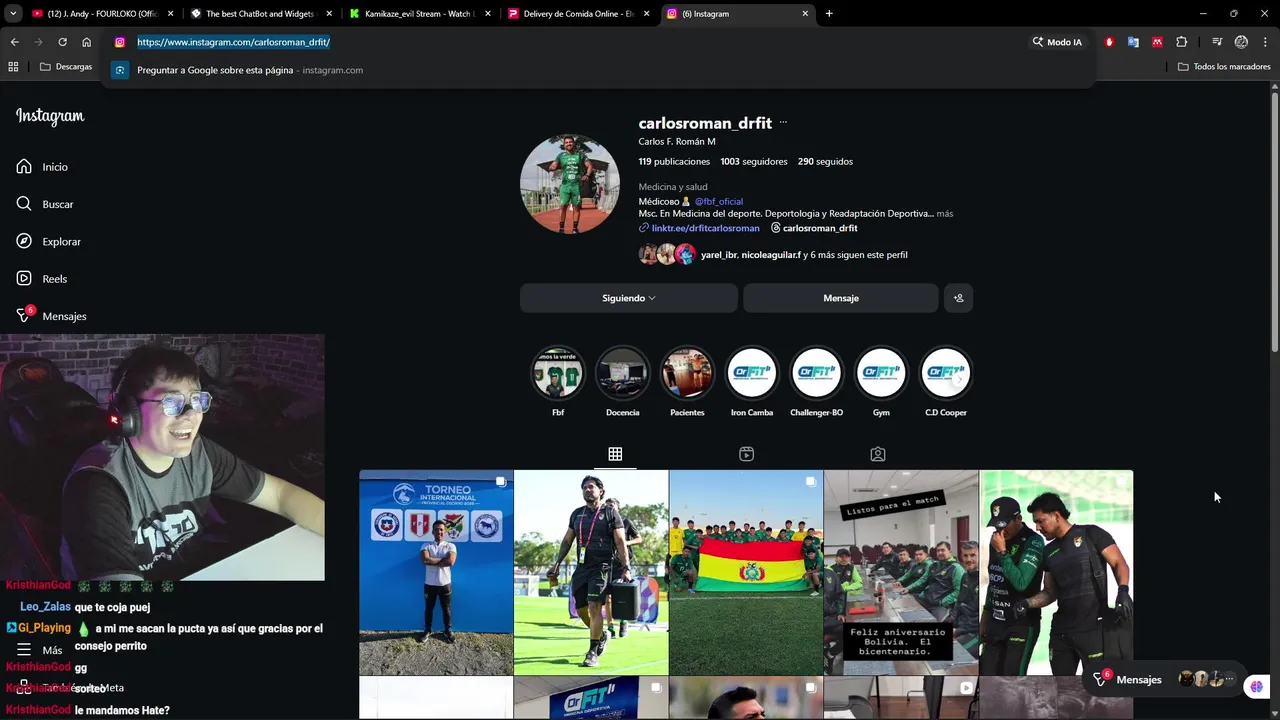This screenshot has width=1280, height=720.
Task: Open the Iron Camba story highlight
Action: (752, 381)
